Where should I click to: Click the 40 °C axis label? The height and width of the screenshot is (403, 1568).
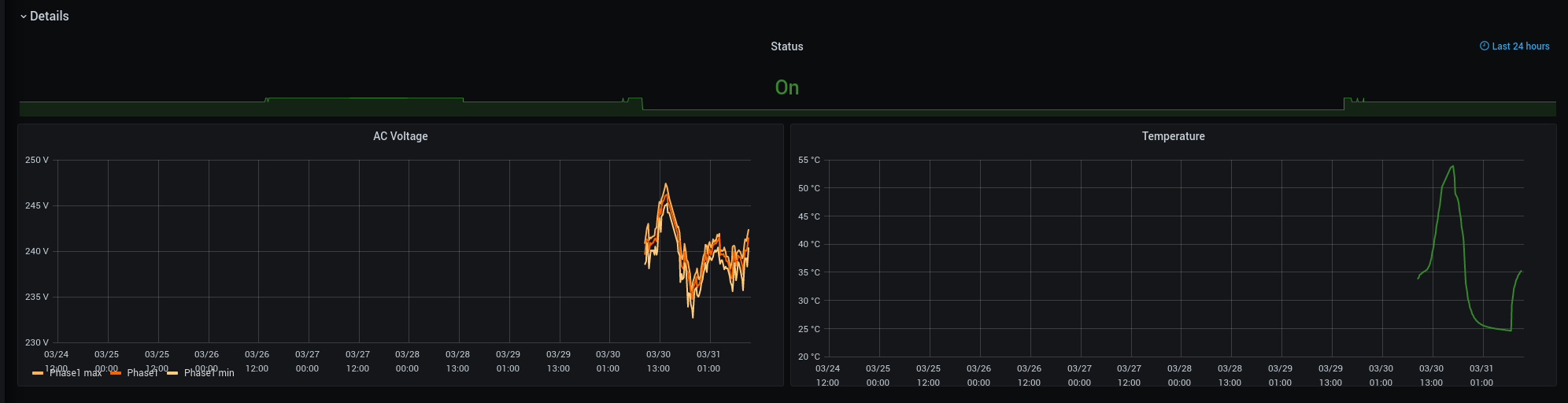point(809,244)
